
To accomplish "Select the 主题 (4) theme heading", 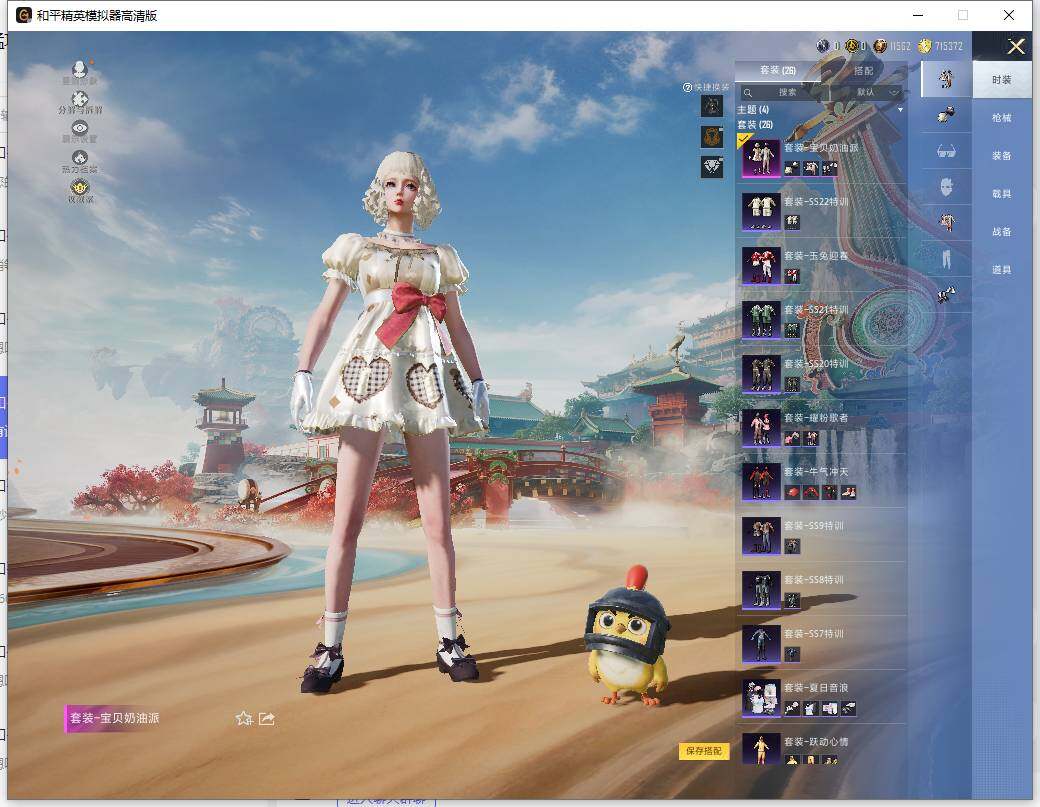I will (753, 109).
